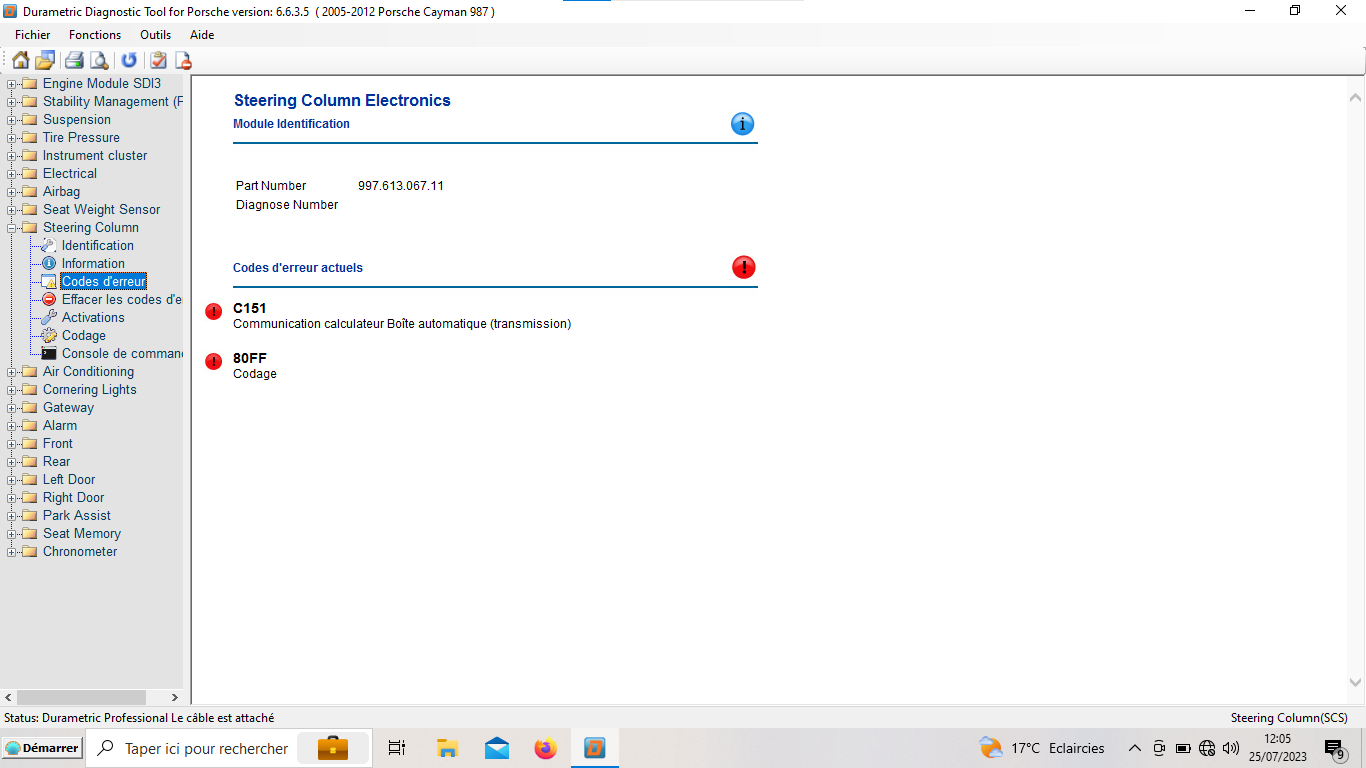
Task: Open Identification under Steering Column
Action: point(97,245)
